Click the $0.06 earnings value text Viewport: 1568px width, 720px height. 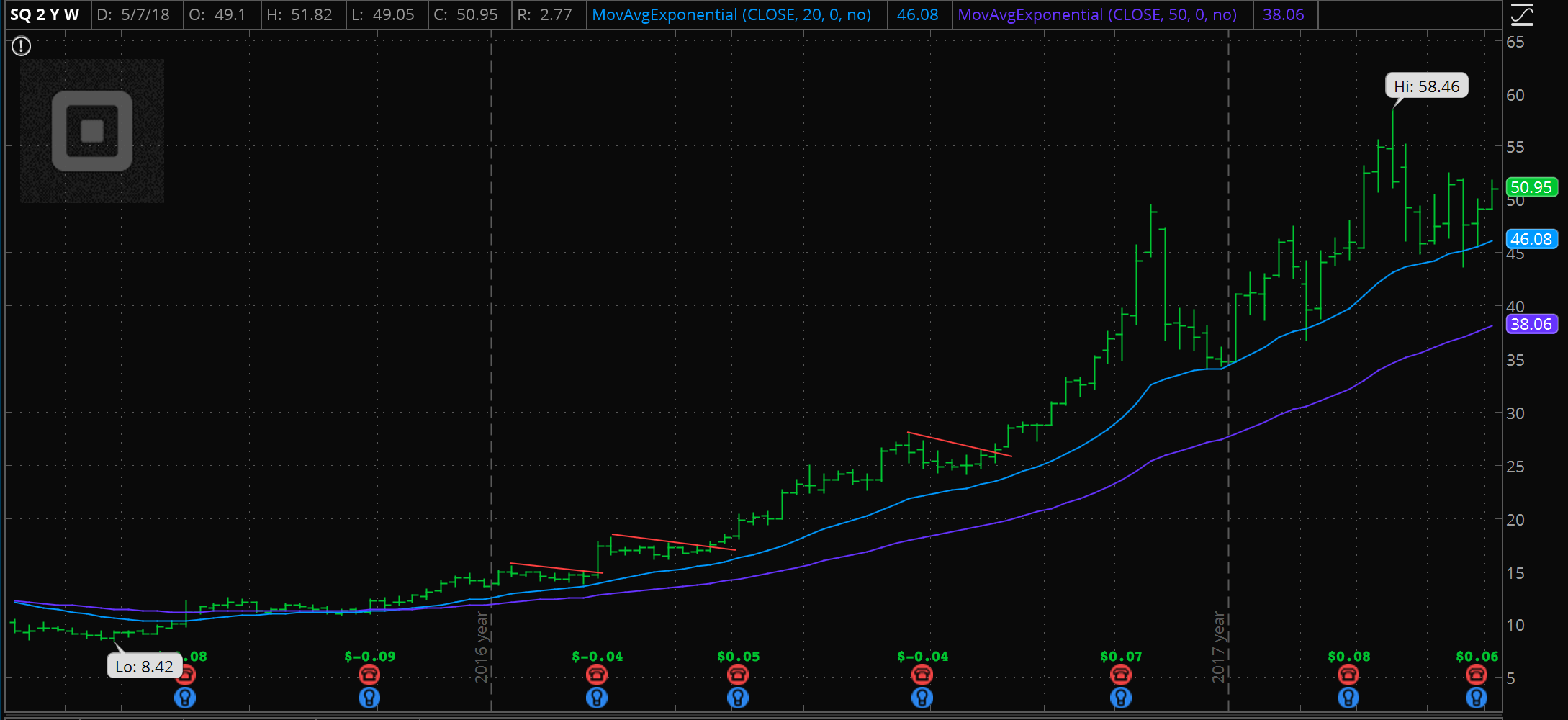pos(1477,657)
